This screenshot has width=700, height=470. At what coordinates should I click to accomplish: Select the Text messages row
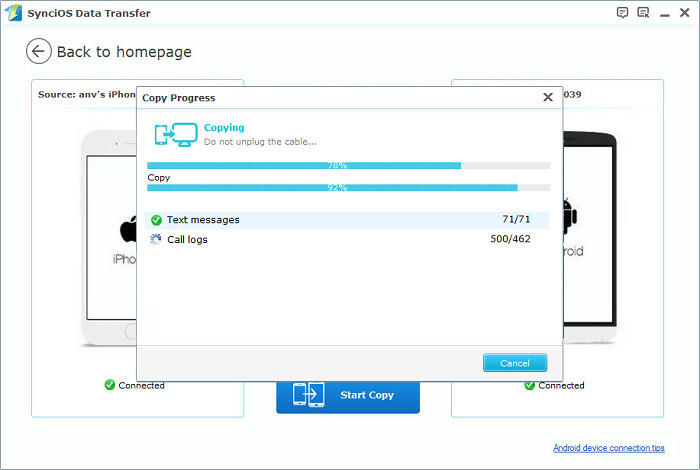click(348, 220)
